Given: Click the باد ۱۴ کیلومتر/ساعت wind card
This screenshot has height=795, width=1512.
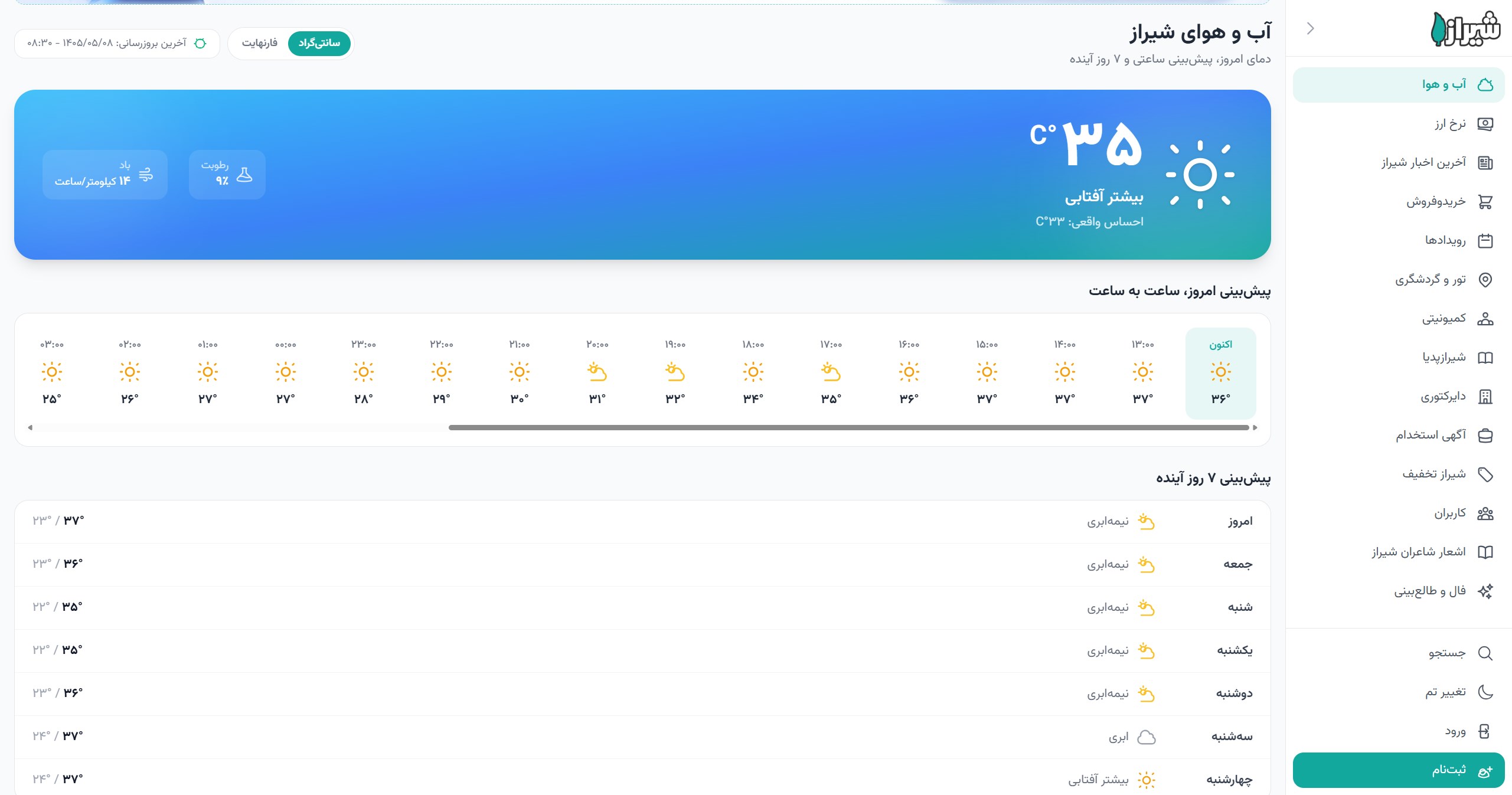Looking at the screenshot, I should click(104, 174).
